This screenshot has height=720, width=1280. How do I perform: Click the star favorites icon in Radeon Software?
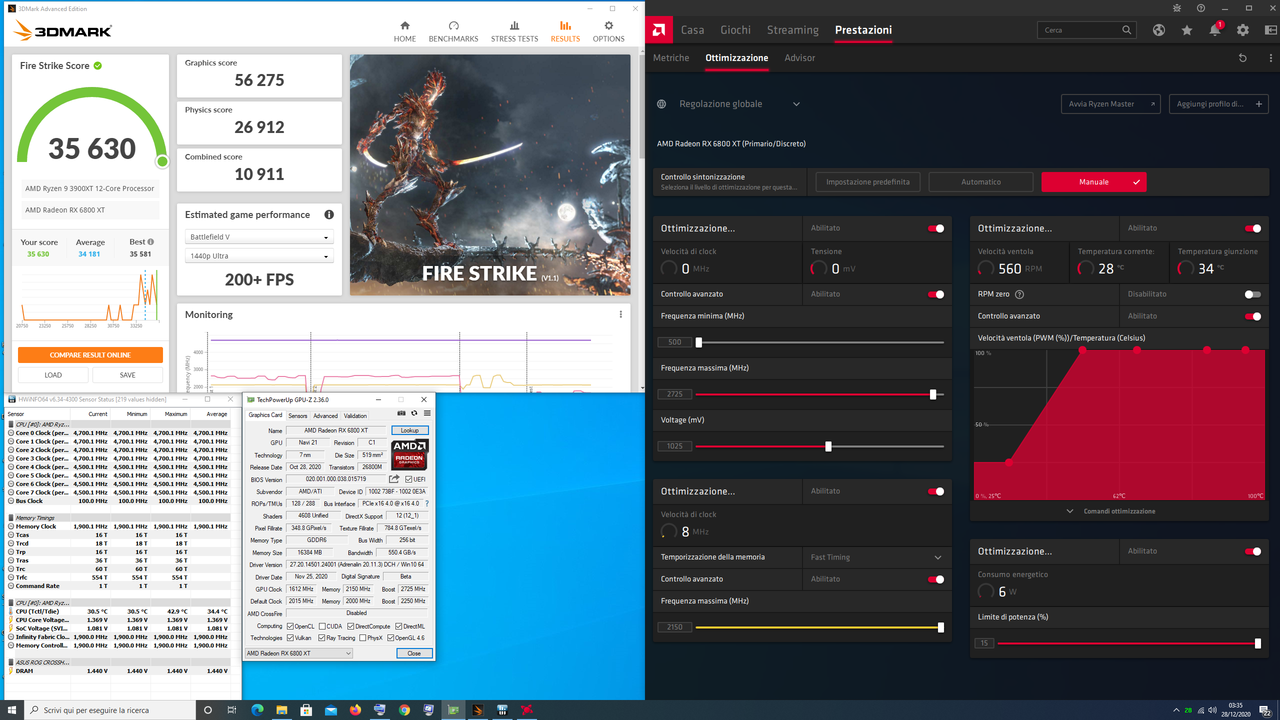[1186, 30]
